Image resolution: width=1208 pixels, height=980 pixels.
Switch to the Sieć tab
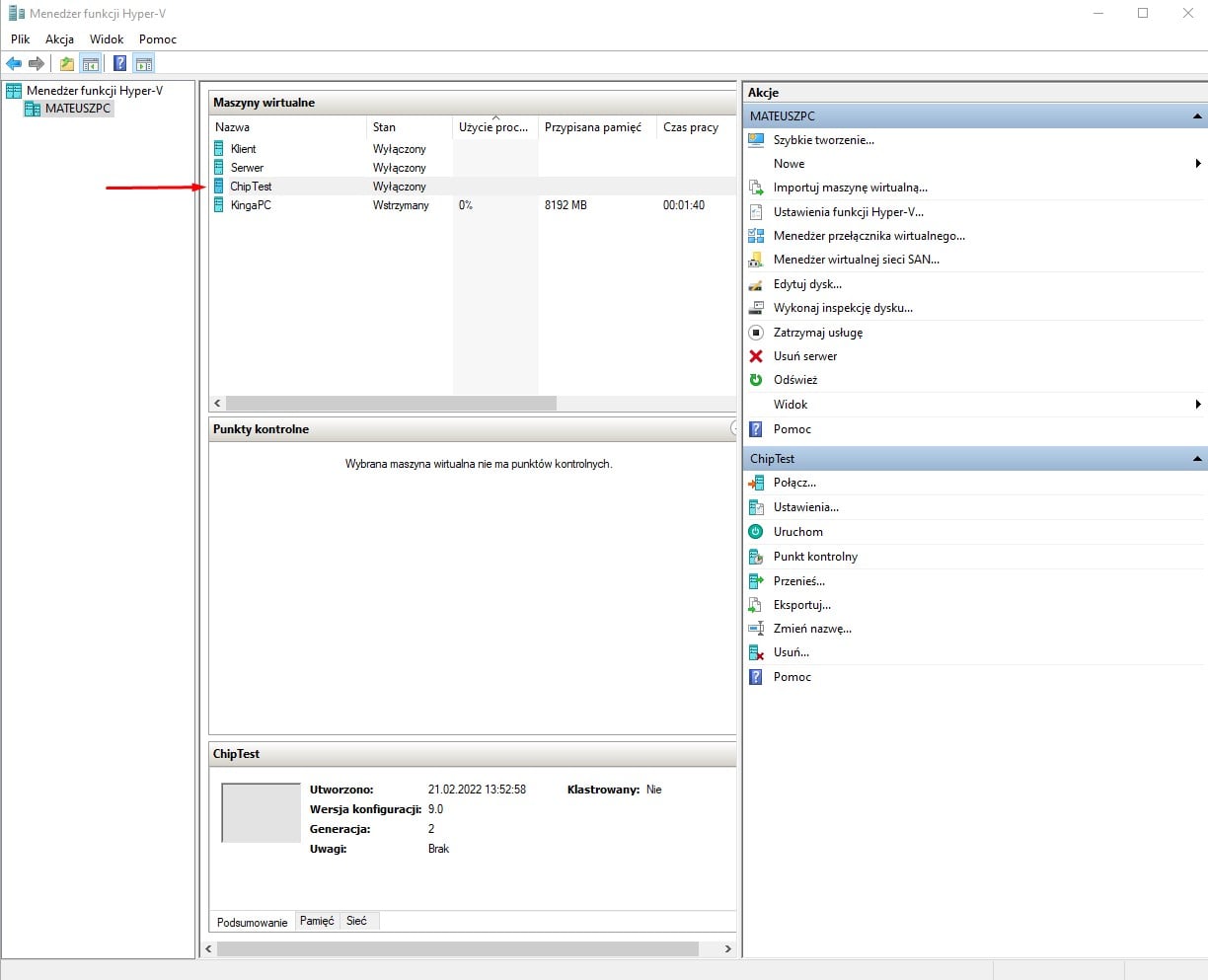coord(356,921)
